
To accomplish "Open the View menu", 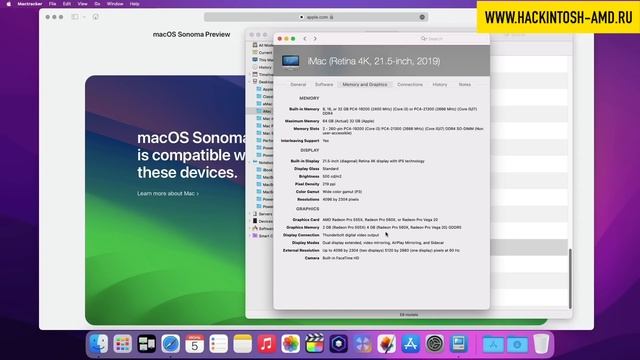I will click(x=82, y=4).
